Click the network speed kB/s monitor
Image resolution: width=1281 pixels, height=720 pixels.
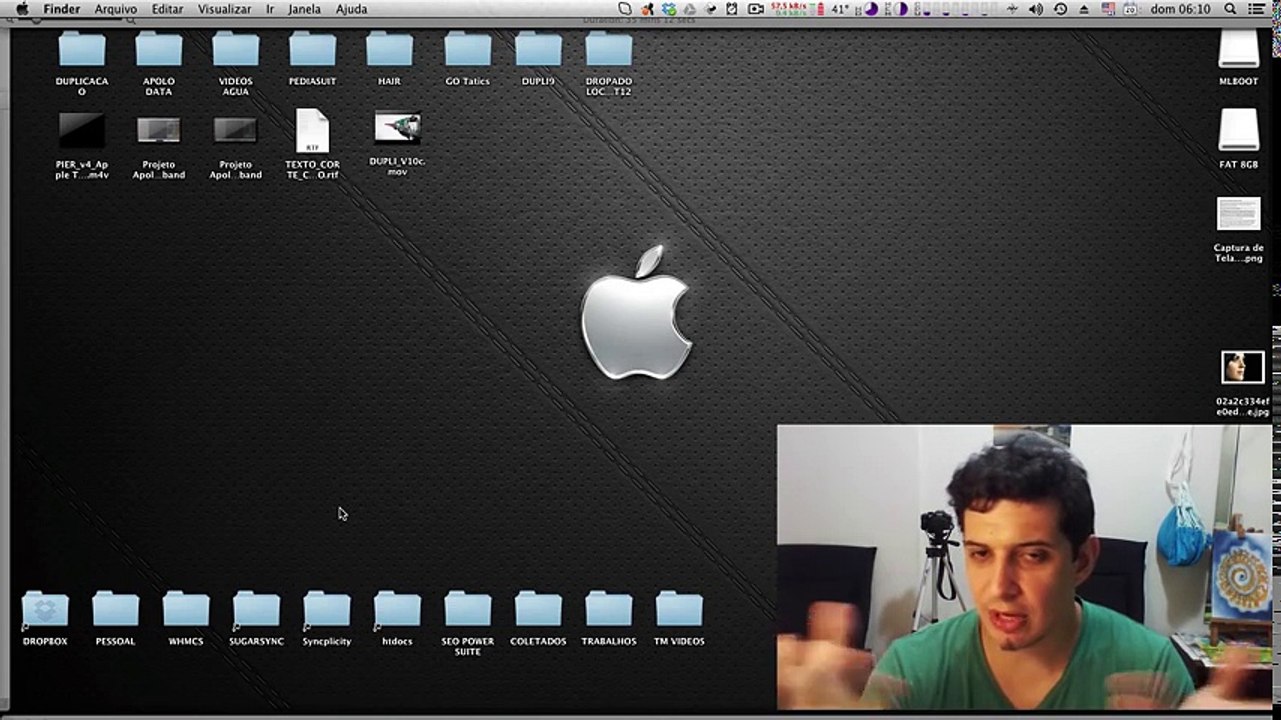[x=788, y=9]
